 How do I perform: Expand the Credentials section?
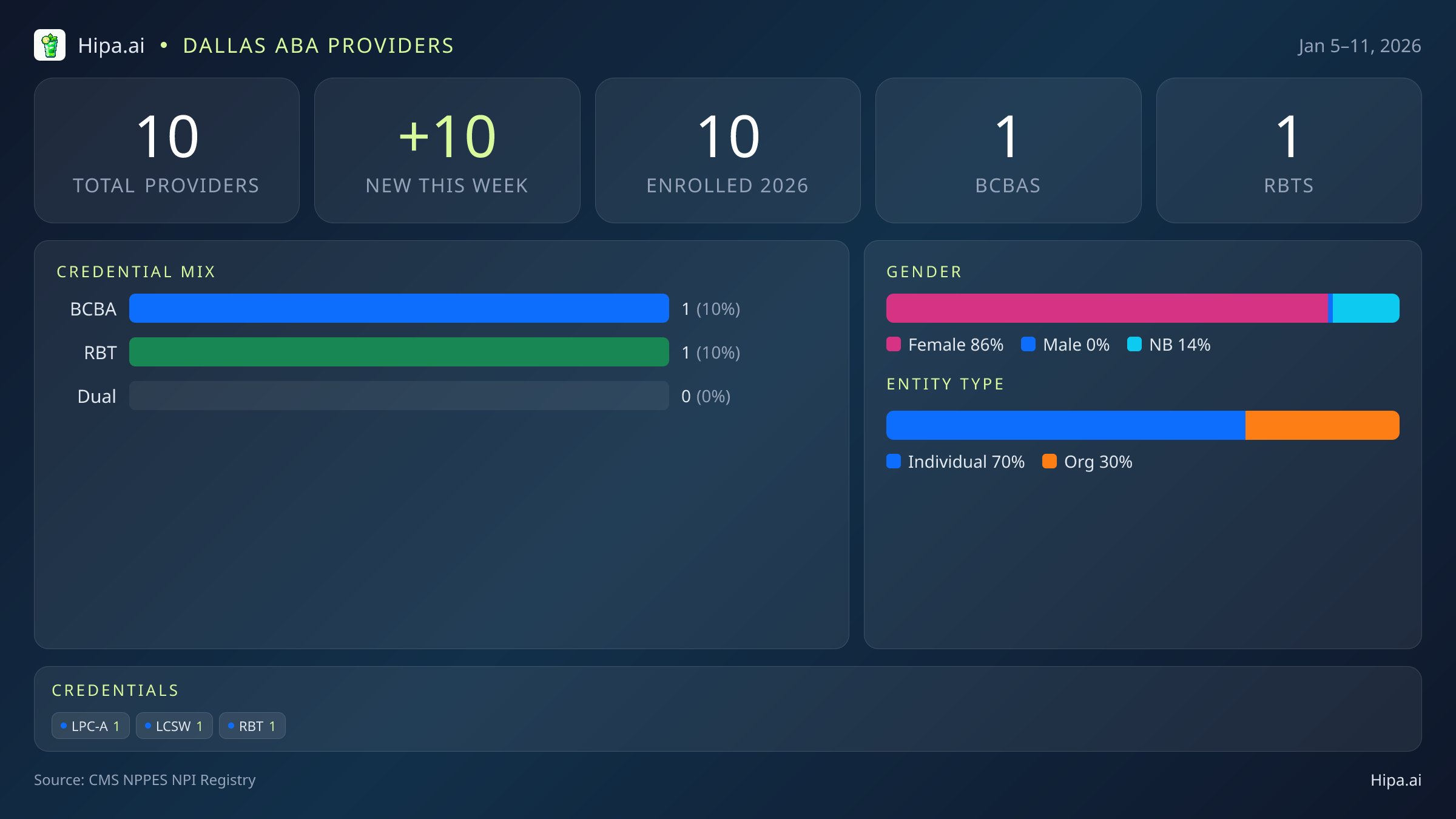tap(115, 690)
